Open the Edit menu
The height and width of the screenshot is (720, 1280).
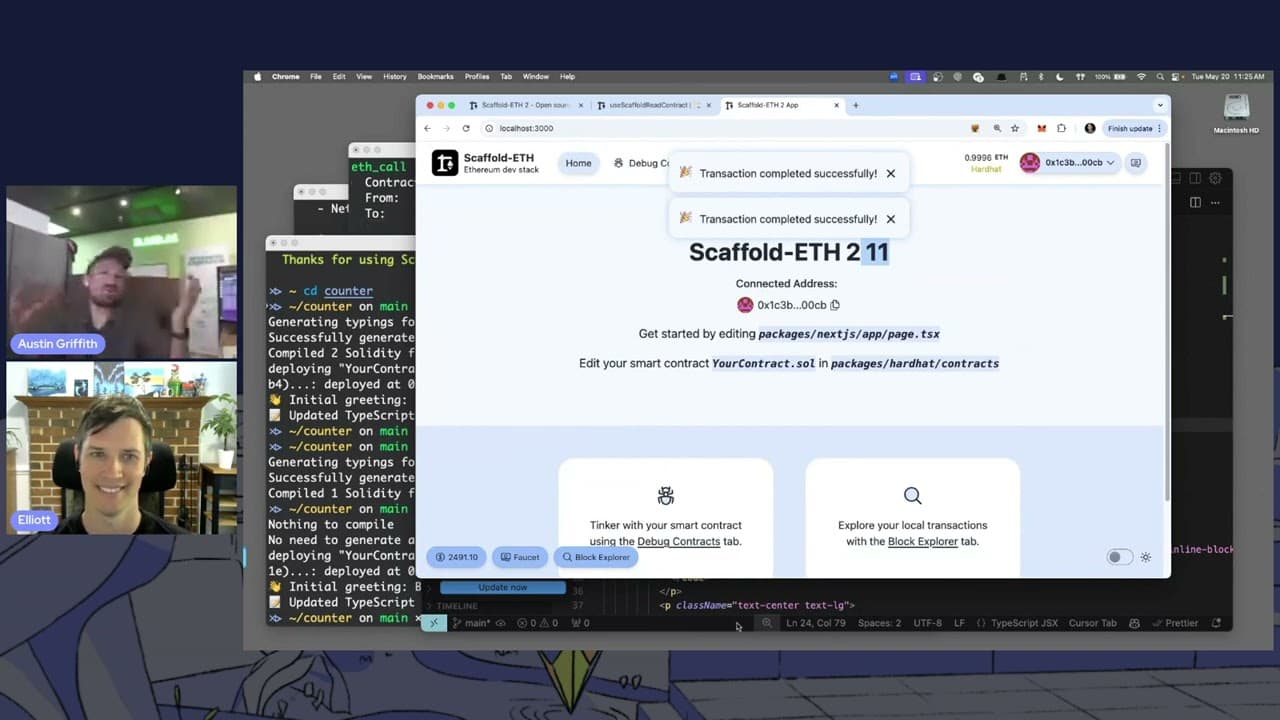[339, 76]
